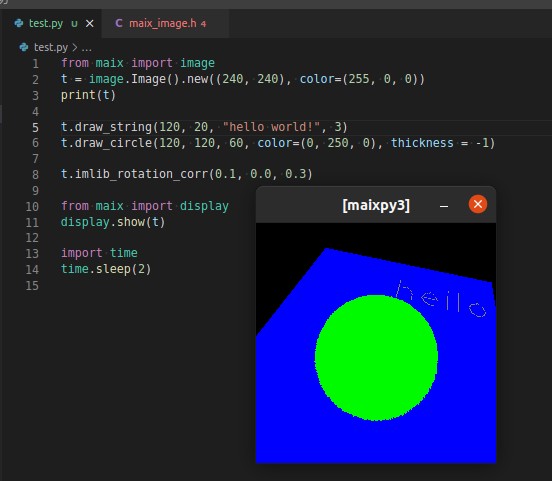The height and width of the screenshot is (481, 552).
Task: Close the test.py tab
Action: [90, 24]
